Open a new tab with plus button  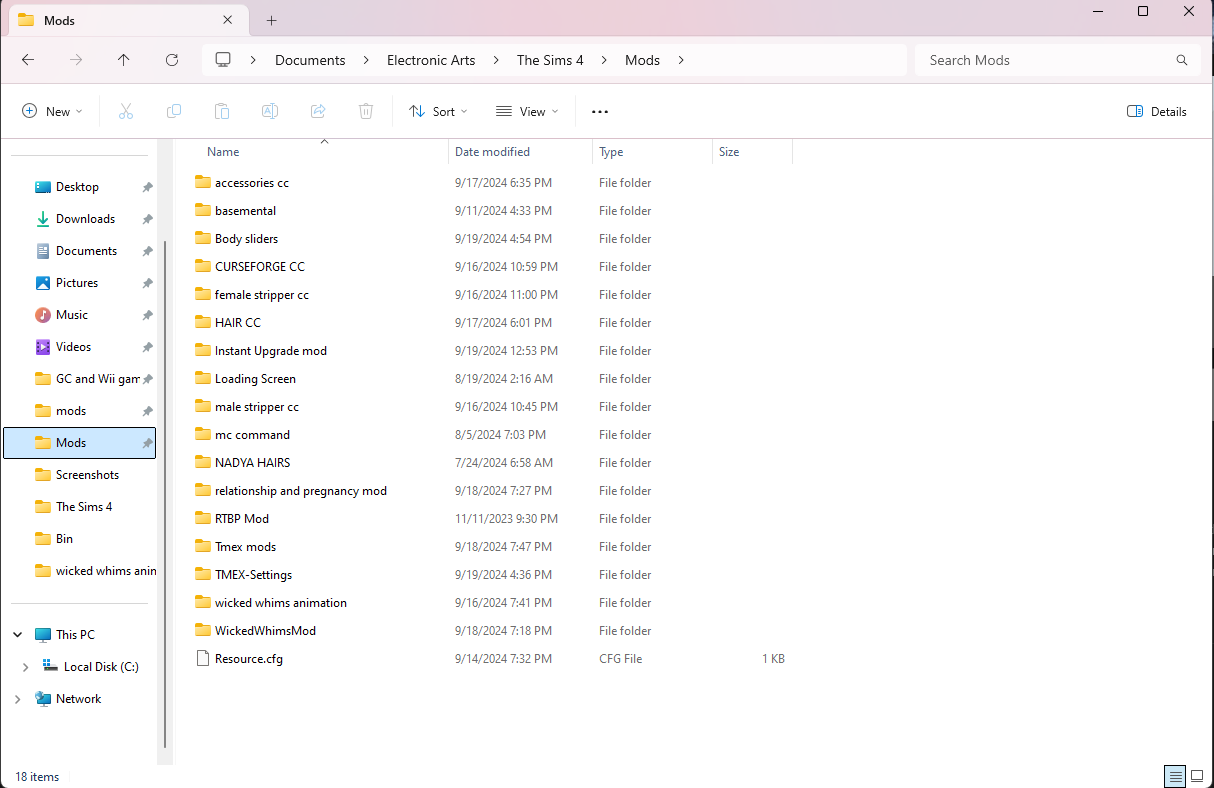(x=271, y=20)
